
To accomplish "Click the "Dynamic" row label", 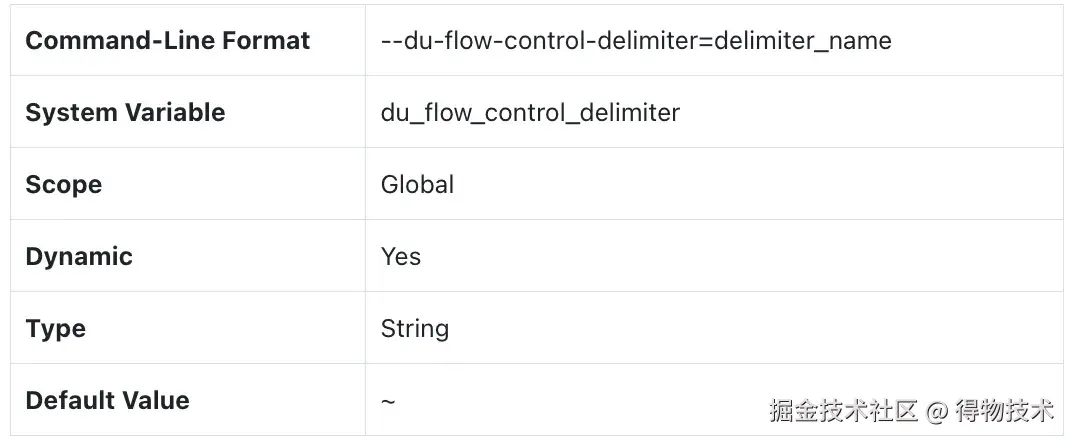I will tap(79, 257).
